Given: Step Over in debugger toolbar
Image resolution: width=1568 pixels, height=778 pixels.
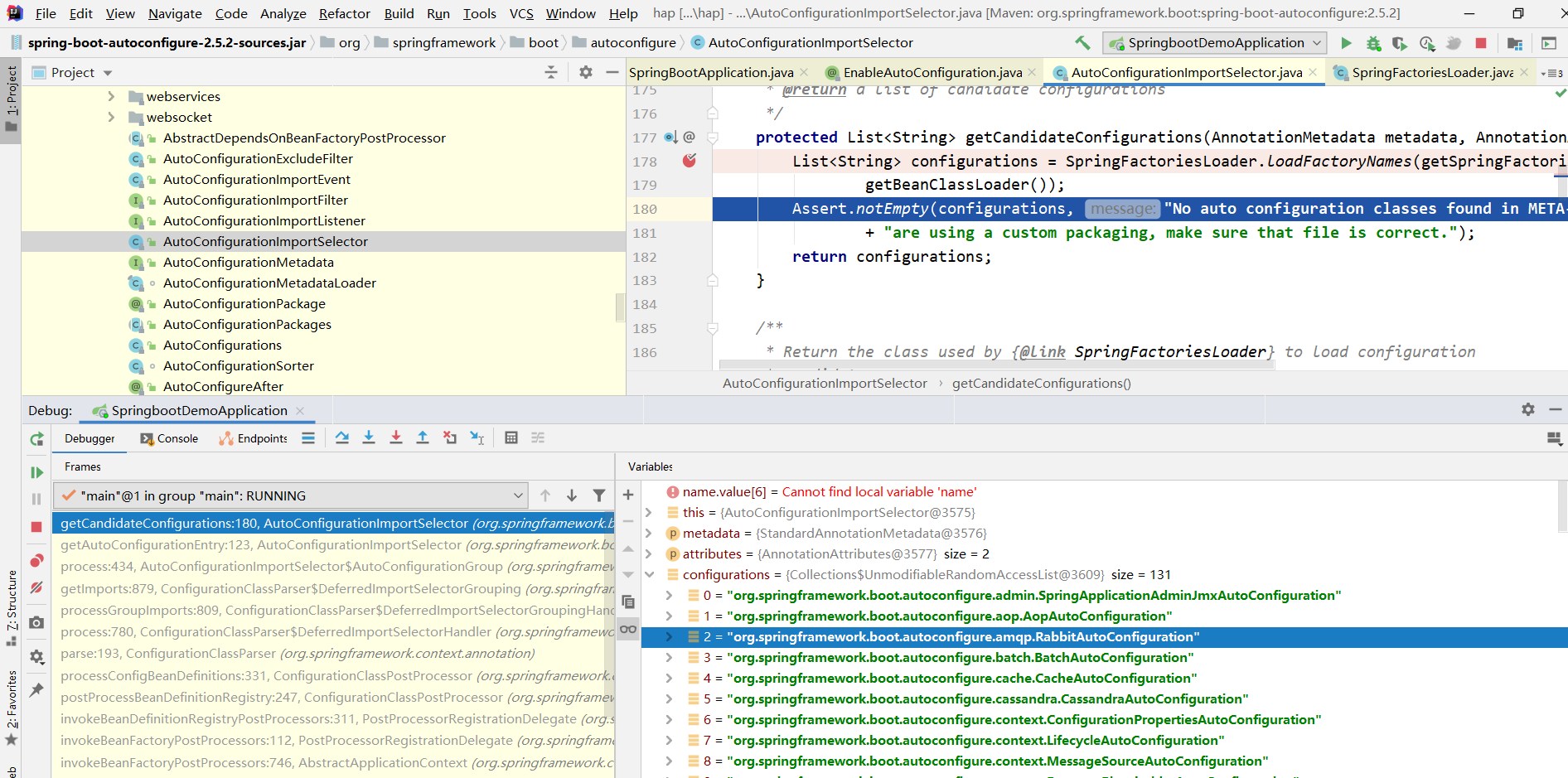Looking at the screenshot, I should point(342,437).
